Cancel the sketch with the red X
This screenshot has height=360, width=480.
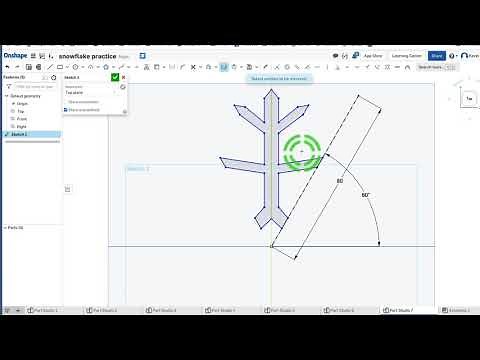pyautogui.click(x=123, y=77)
